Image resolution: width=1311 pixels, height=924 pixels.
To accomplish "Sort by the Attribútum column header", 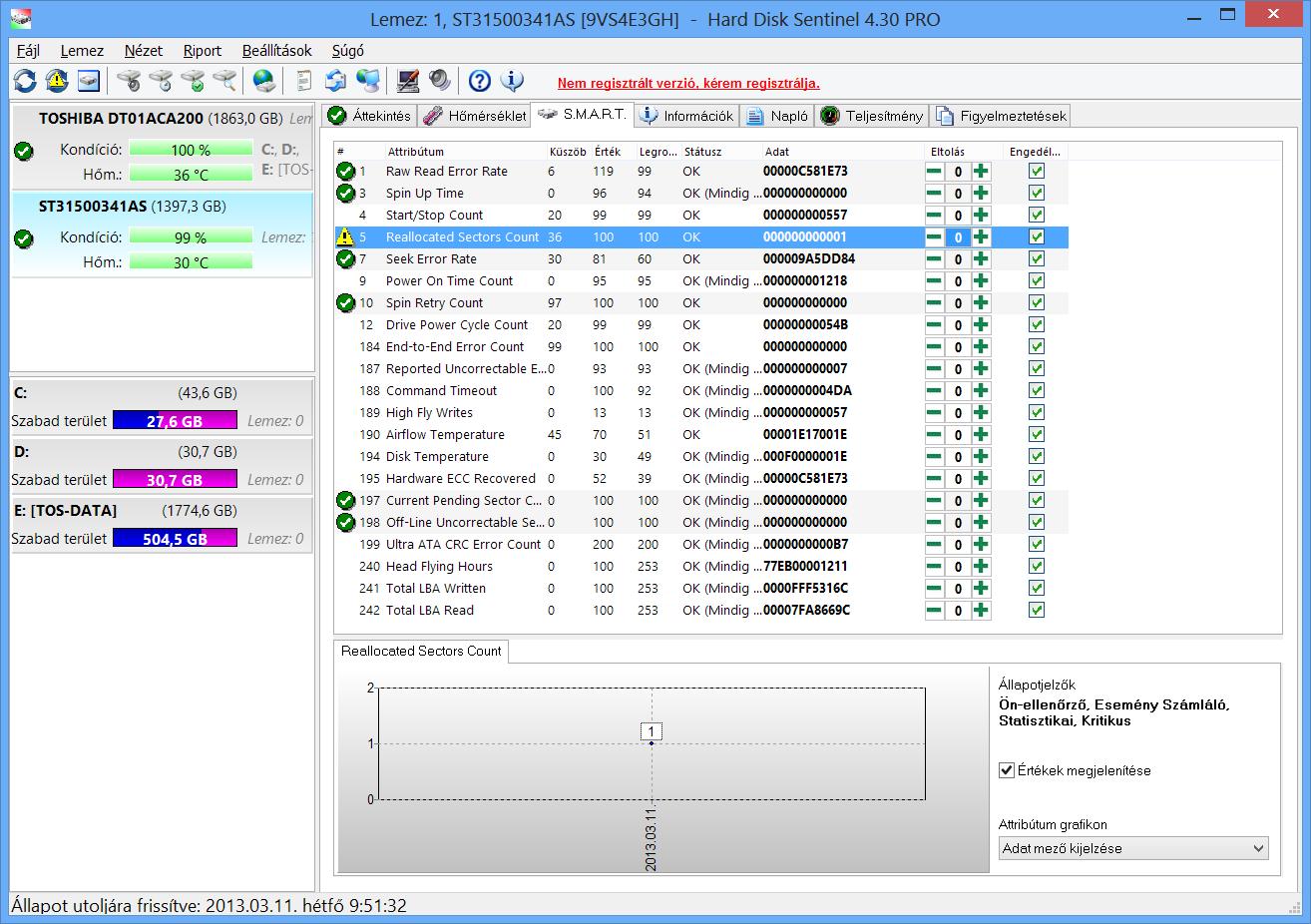I will click(x=464, y=152).
